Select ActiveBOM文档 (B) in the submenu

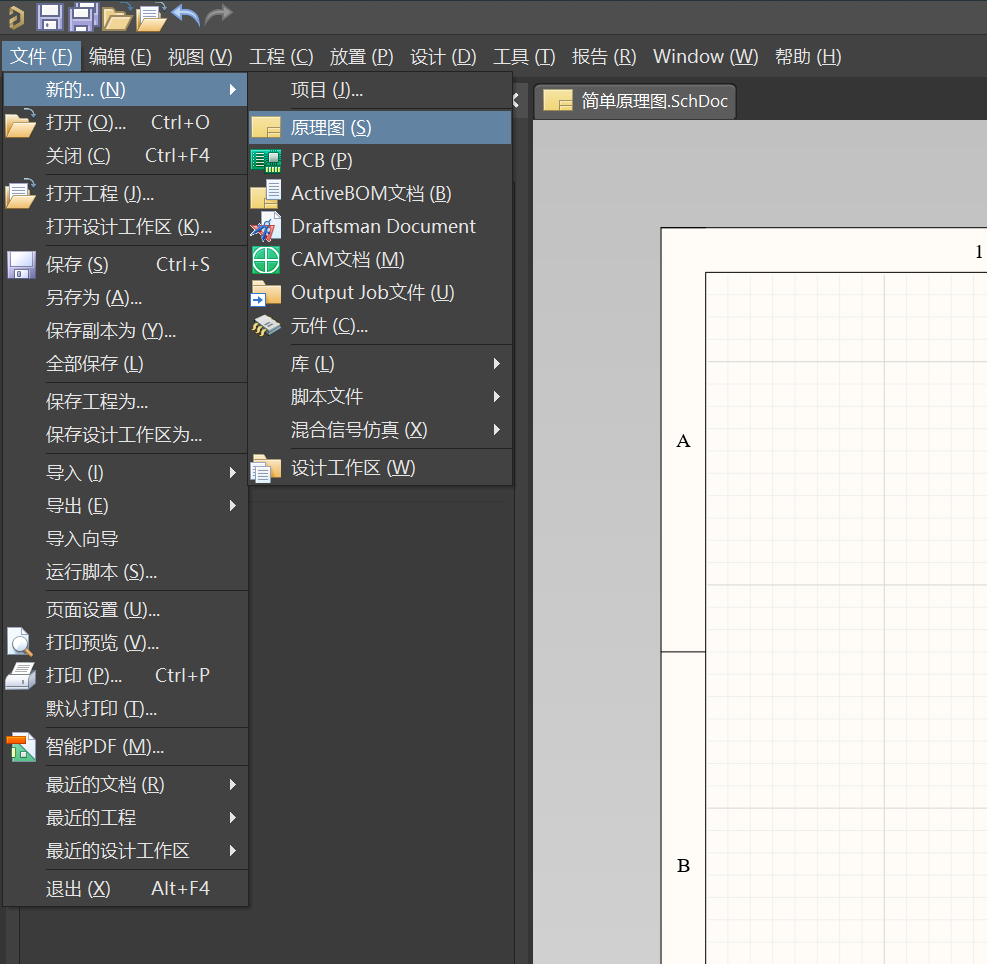(x=370, y=194)
